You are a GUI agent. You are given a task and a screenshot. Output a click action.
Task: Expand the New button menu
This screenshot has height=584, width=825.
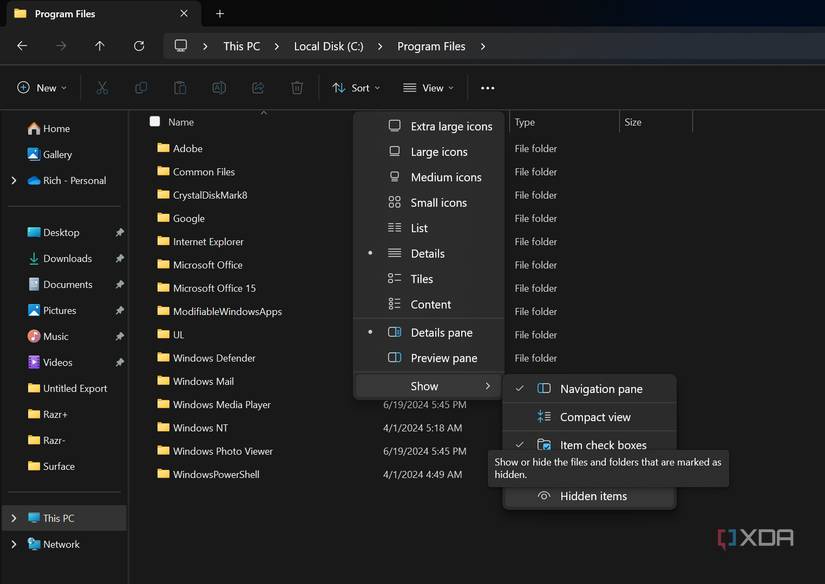coord(41,88)
